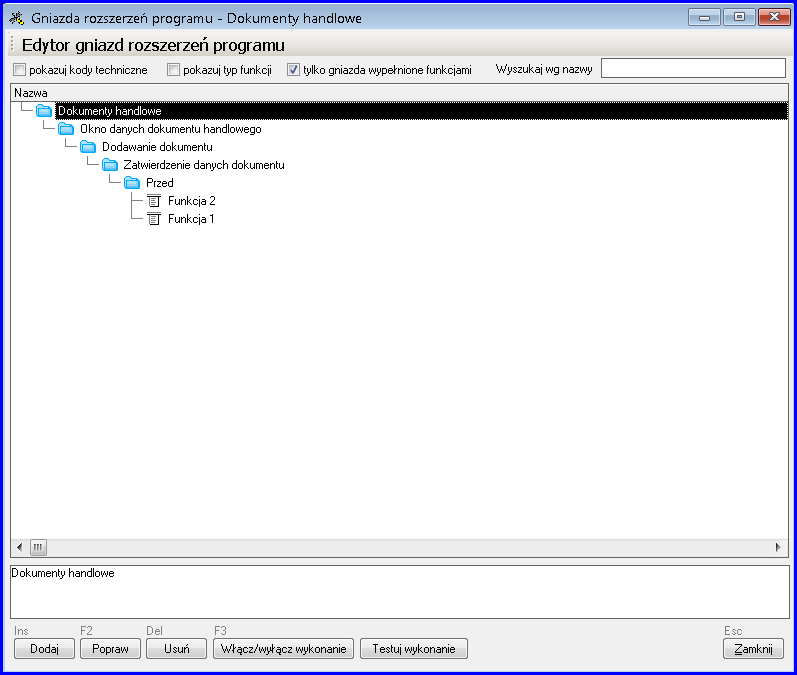Click the application icon in the title bar

point(17,18)
